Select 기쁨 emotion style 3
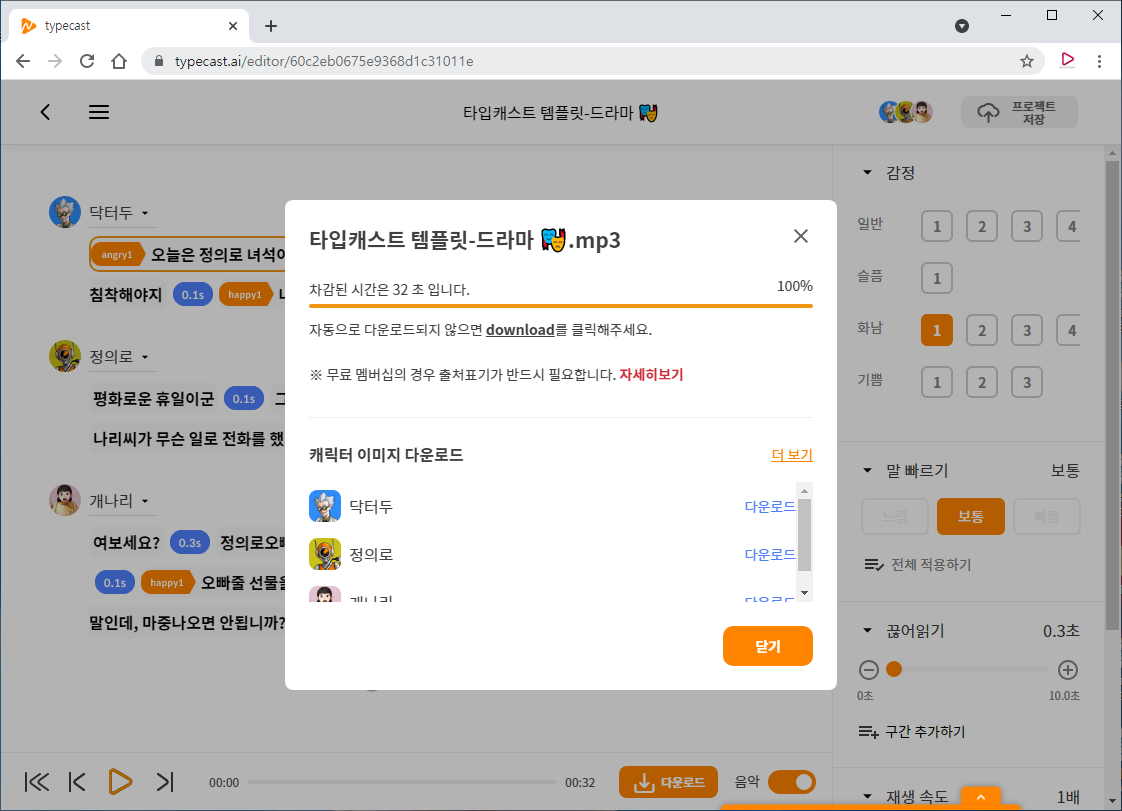This screenshot has height=811, width=1122. (1027, 382)
